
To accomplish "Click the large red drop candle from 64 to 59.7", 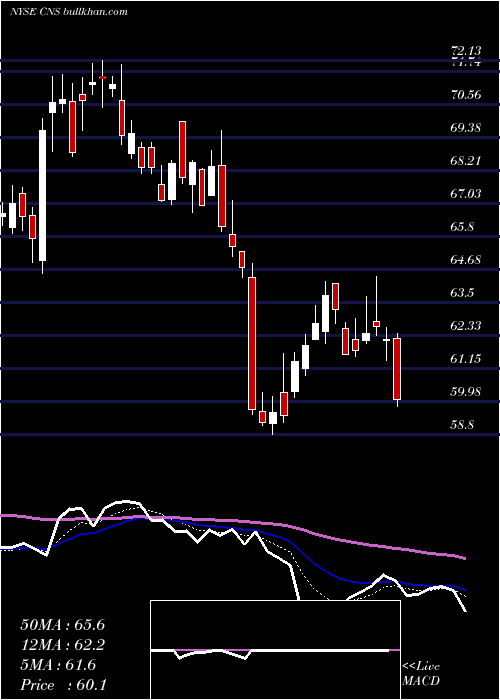I will (x=252, y=343).
